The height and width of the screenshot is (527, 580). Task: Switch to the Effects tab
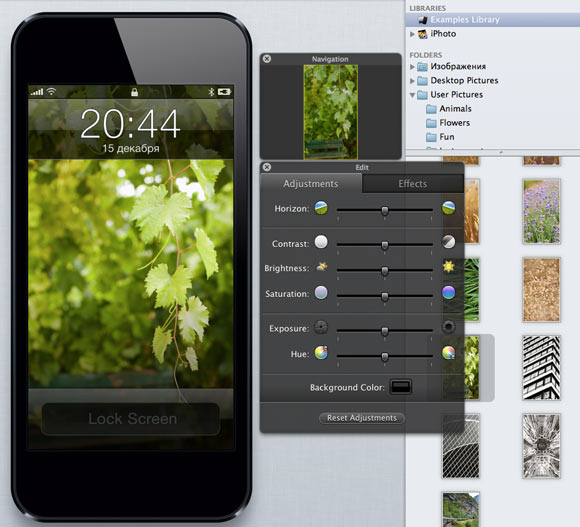(412, 184)
